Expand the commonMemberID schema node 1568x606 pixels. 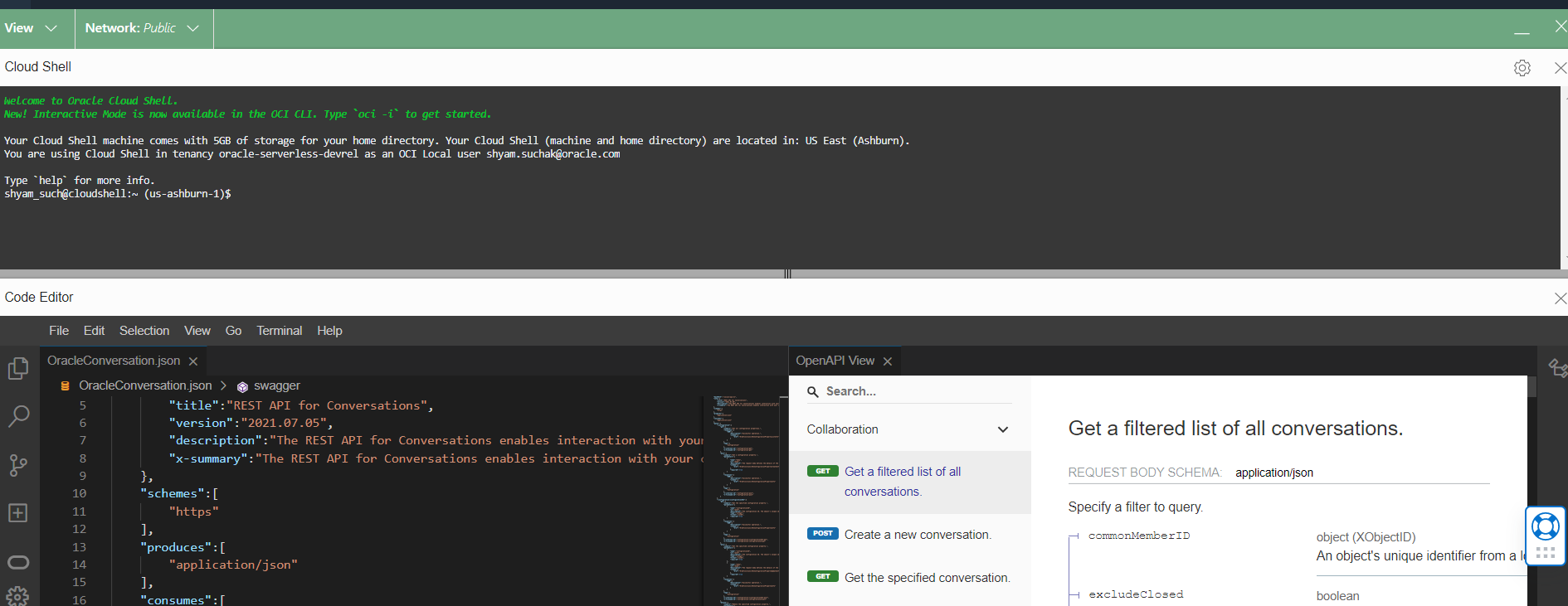(1074, 536)
